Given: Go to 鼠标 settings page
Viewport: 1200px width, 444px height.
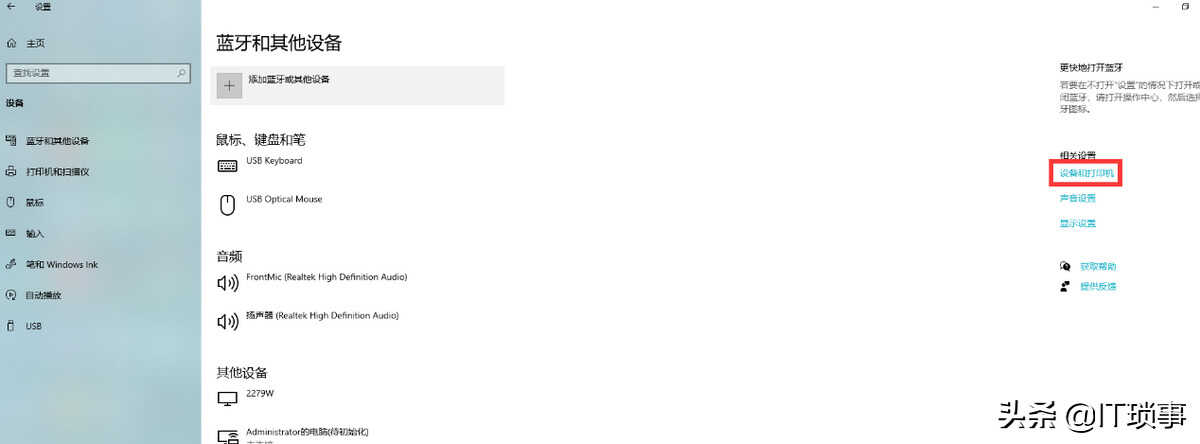Looking at the screenshot, I should coord(35,203).
